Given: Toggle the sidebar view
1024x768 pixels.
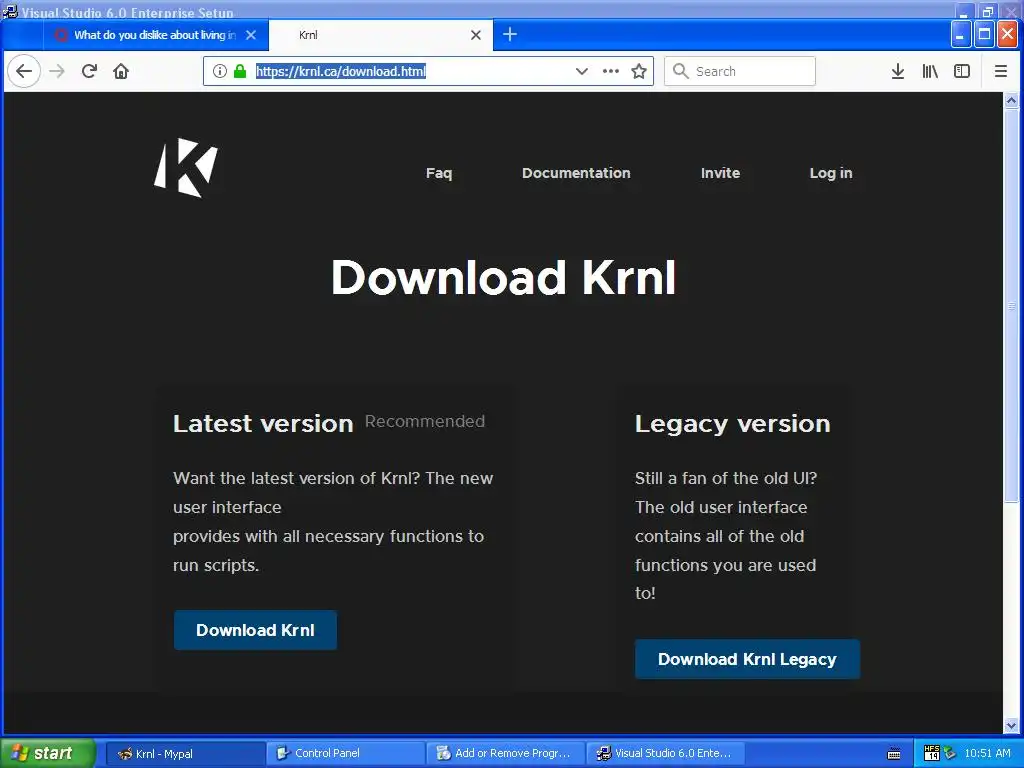Looking at the screenshot, I should (962, 71).
